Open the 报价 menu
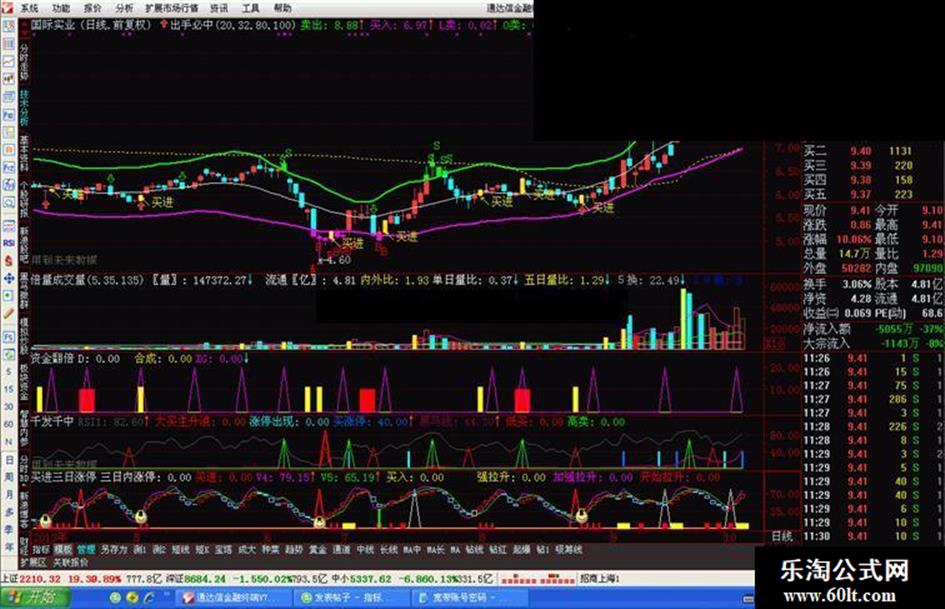This screenshot has width=945, height=609. pyautogui.click(x=93, y=8)
